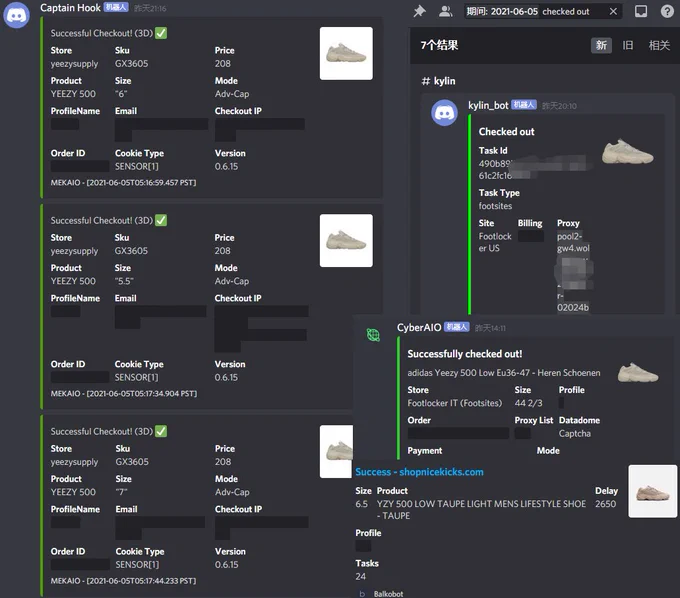Click 机器人 bot tag beside Captain Hook
The image size is (680, 598).
pos(116,7)
